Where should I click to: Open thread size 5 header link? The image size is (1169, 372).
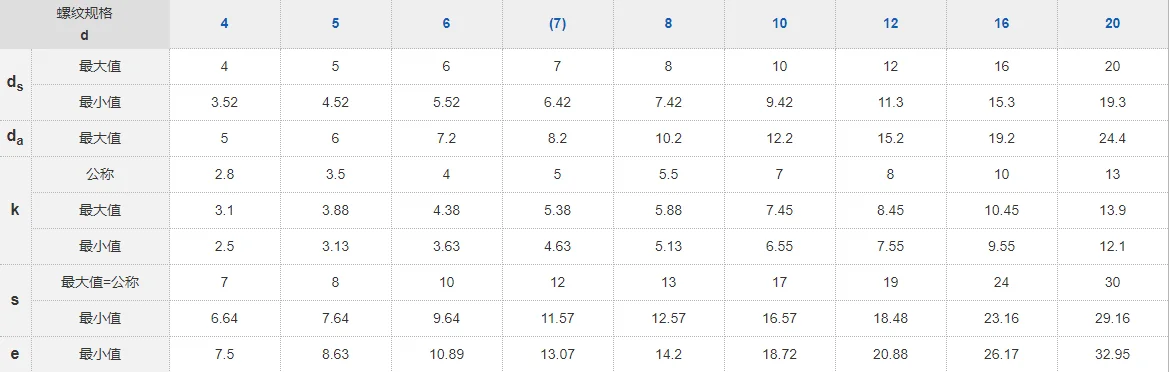[x=335, y=24]
